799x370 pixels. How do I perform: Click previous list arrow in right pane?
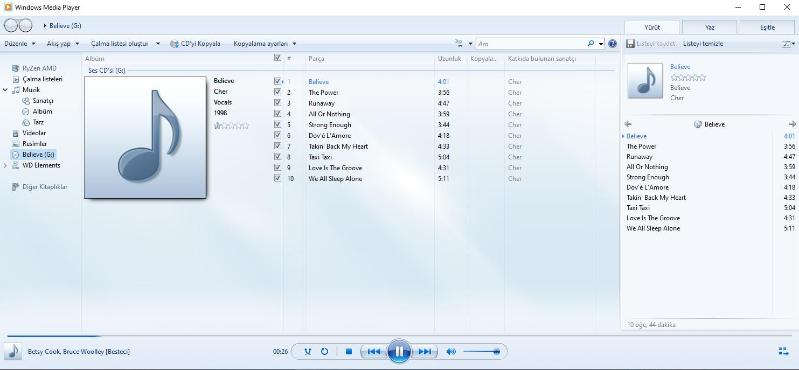[628, 124]
